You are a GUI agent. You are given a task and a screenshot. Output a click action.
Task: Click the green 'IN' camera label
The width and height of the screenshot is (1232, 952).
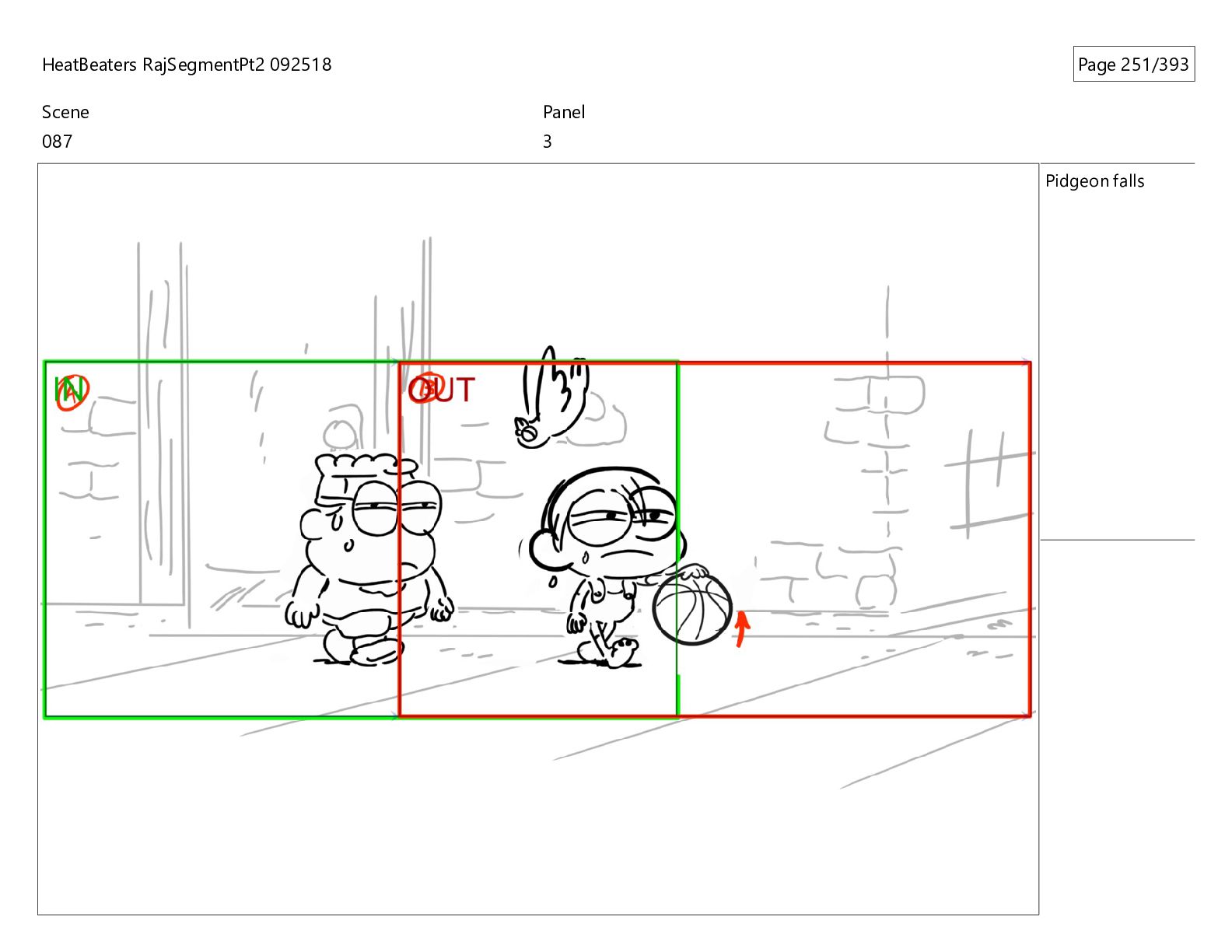point(71,390)
